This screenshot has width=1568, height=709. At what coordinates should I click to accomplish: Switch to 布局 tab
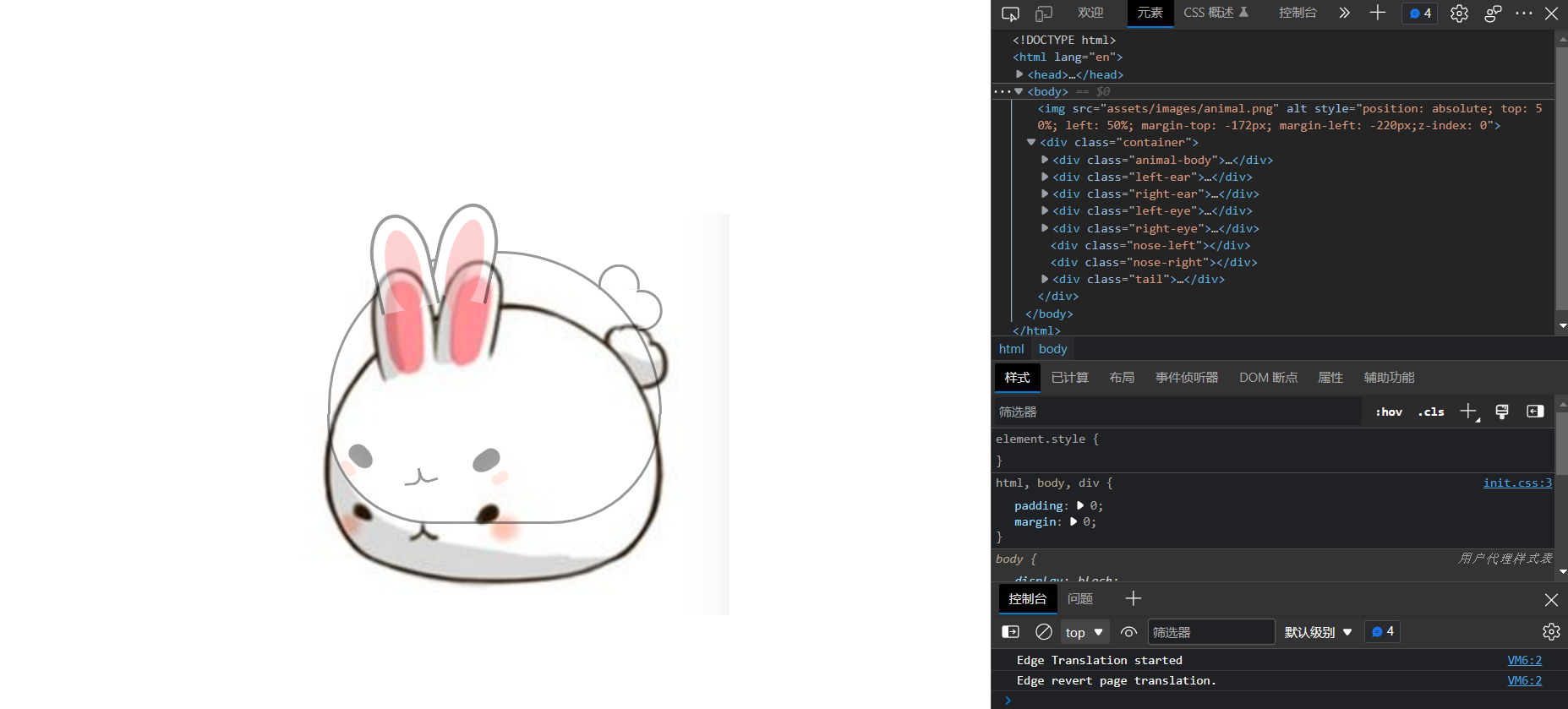pyautogui.click(x=1122, y=378)
